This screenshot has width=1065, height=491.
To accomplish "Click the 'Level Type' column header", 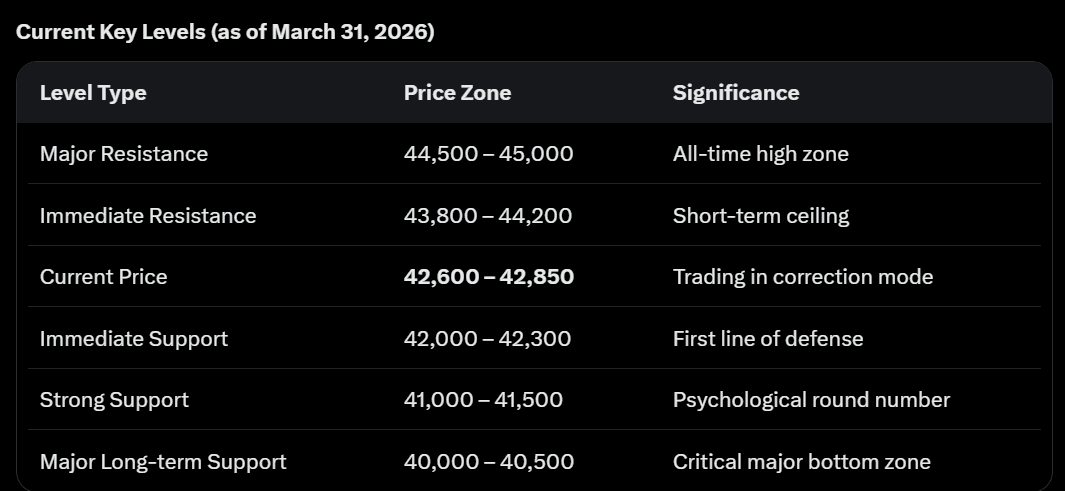I will pos(93,93).
